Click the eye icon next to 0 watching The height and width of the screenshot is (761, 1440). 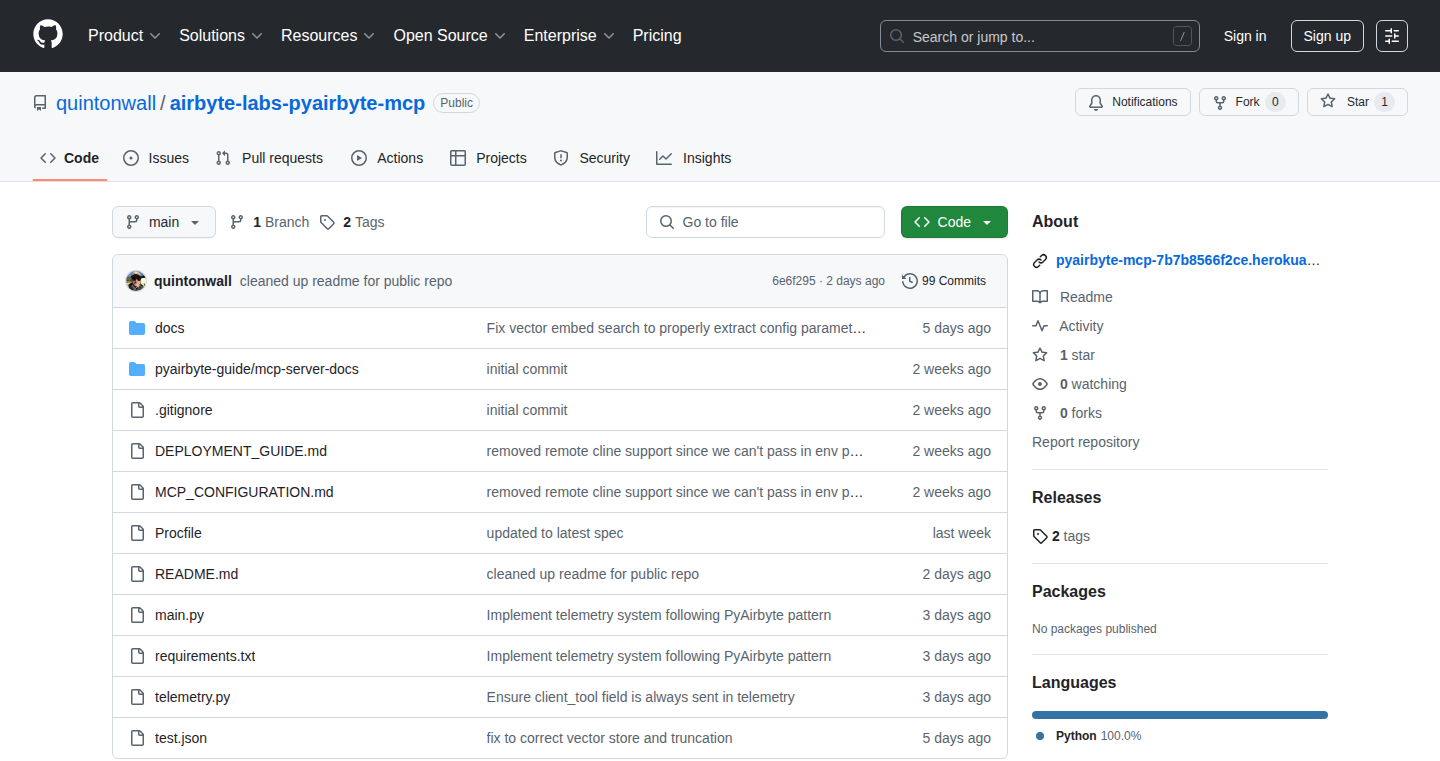tap(1040, 384)
